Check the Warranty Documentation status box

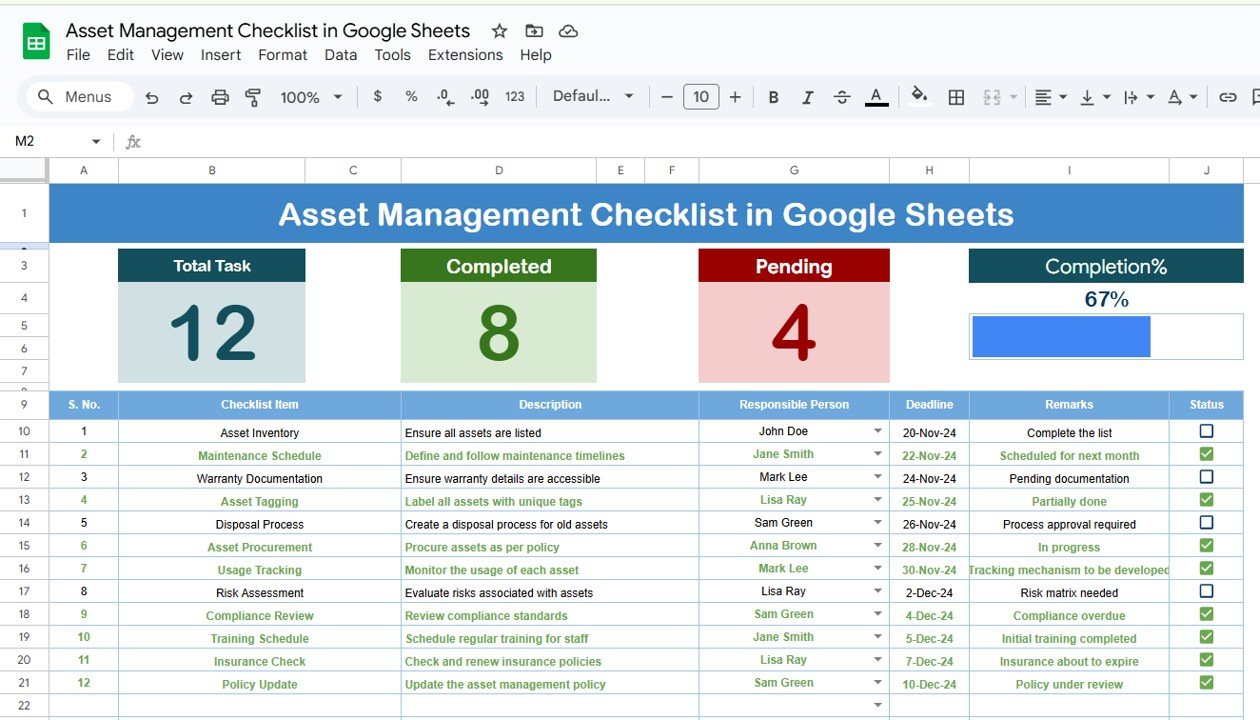(x=1206, y=477)
